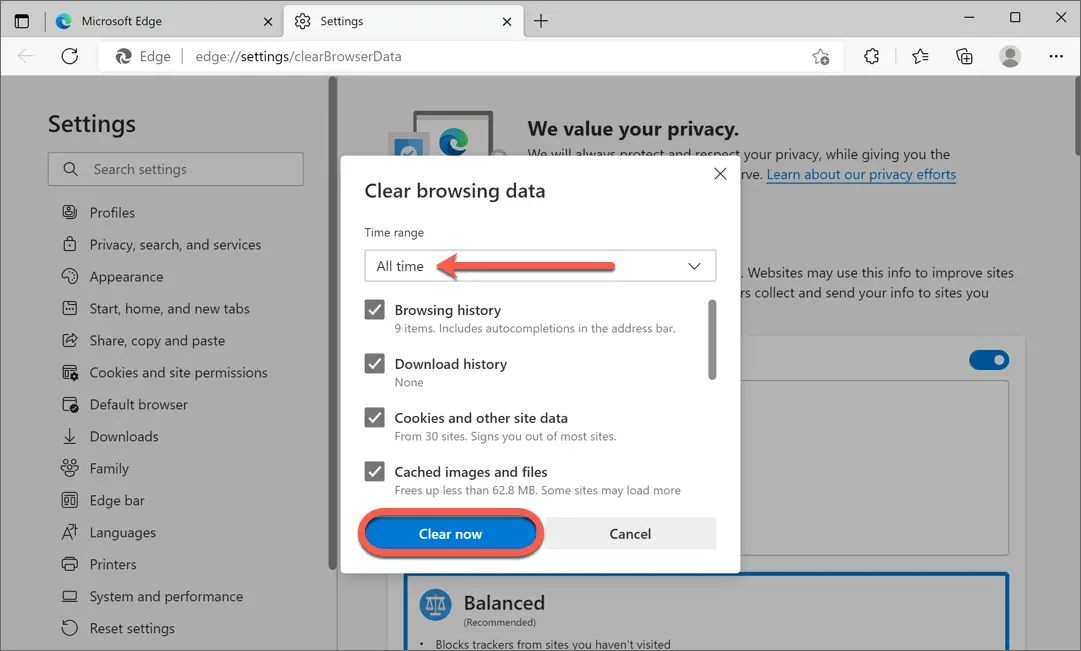1081x651 pixels.
Task: Click the Edge badge in the address bar
Action: pyautogui.click(x=141, y=56)
